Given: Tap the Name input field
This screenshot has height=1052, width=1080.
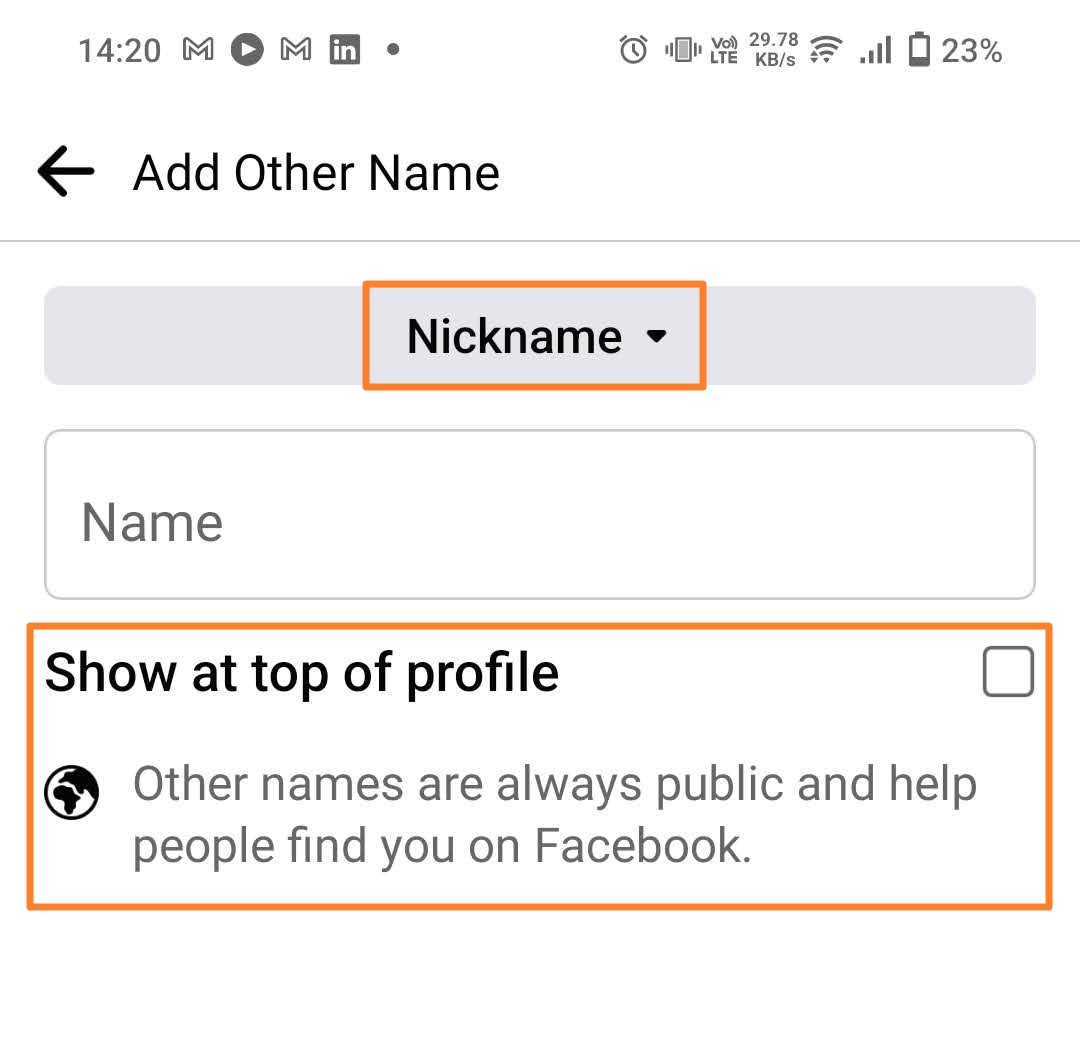Looking at the screenshot, I should [x=540, y=513].
